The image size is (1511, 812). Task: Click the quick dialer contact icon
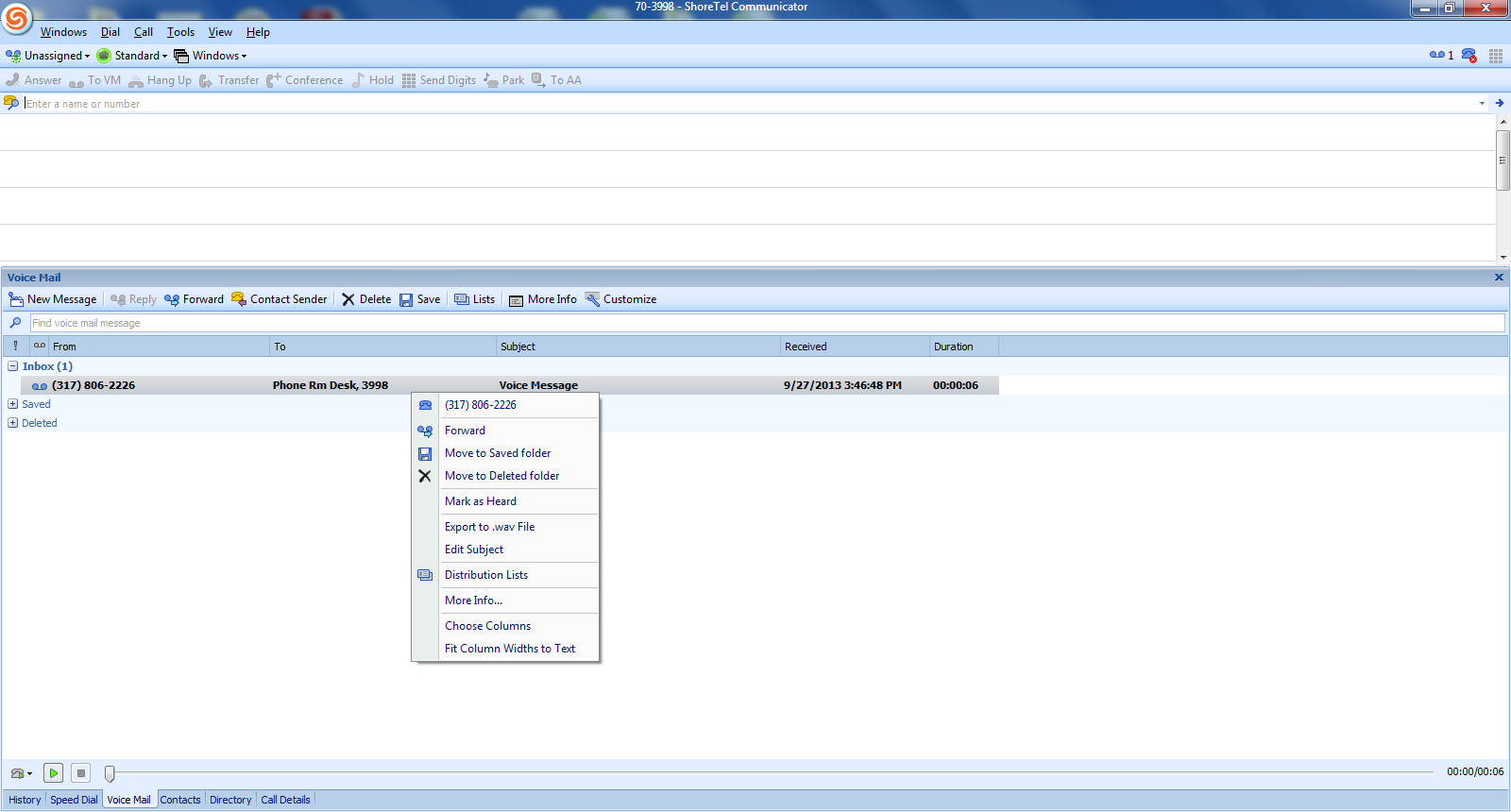pos(11,103)
